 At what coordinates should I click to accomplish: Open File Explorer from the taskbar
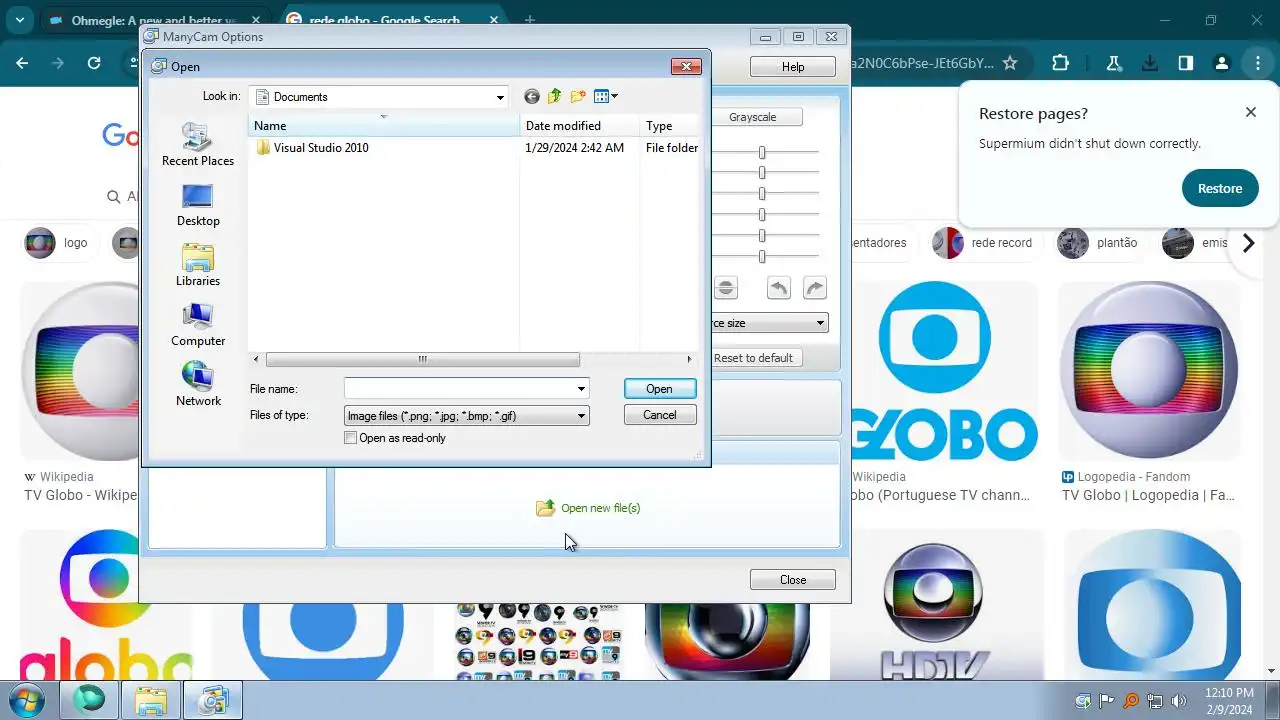[x=150, y=700]
